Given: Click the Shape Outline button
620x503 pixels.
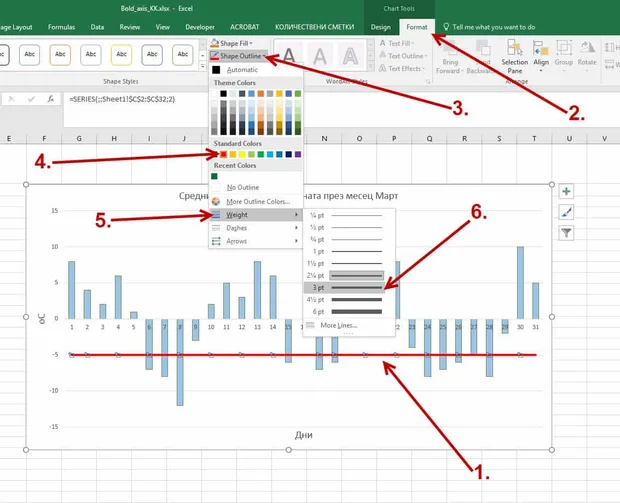Looking at the screenshot, I should coord(239,56).
